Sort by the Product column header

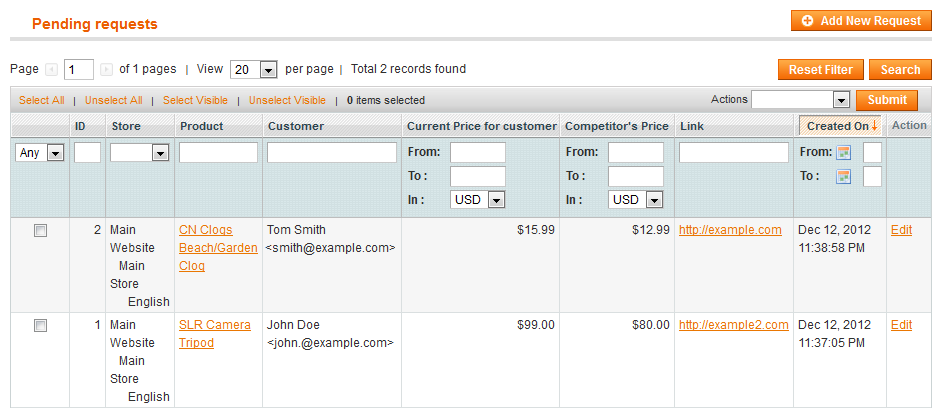click(201, 126)
